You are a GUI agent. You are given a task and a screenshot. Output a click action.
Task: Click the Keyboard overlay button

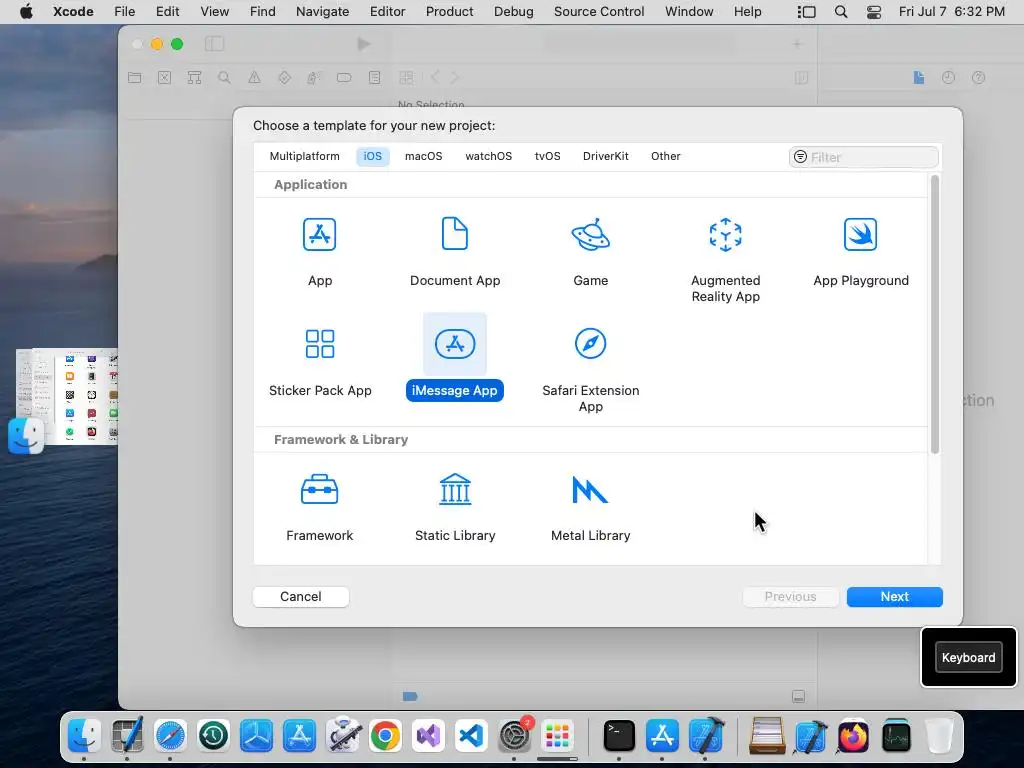pos(968,658)
